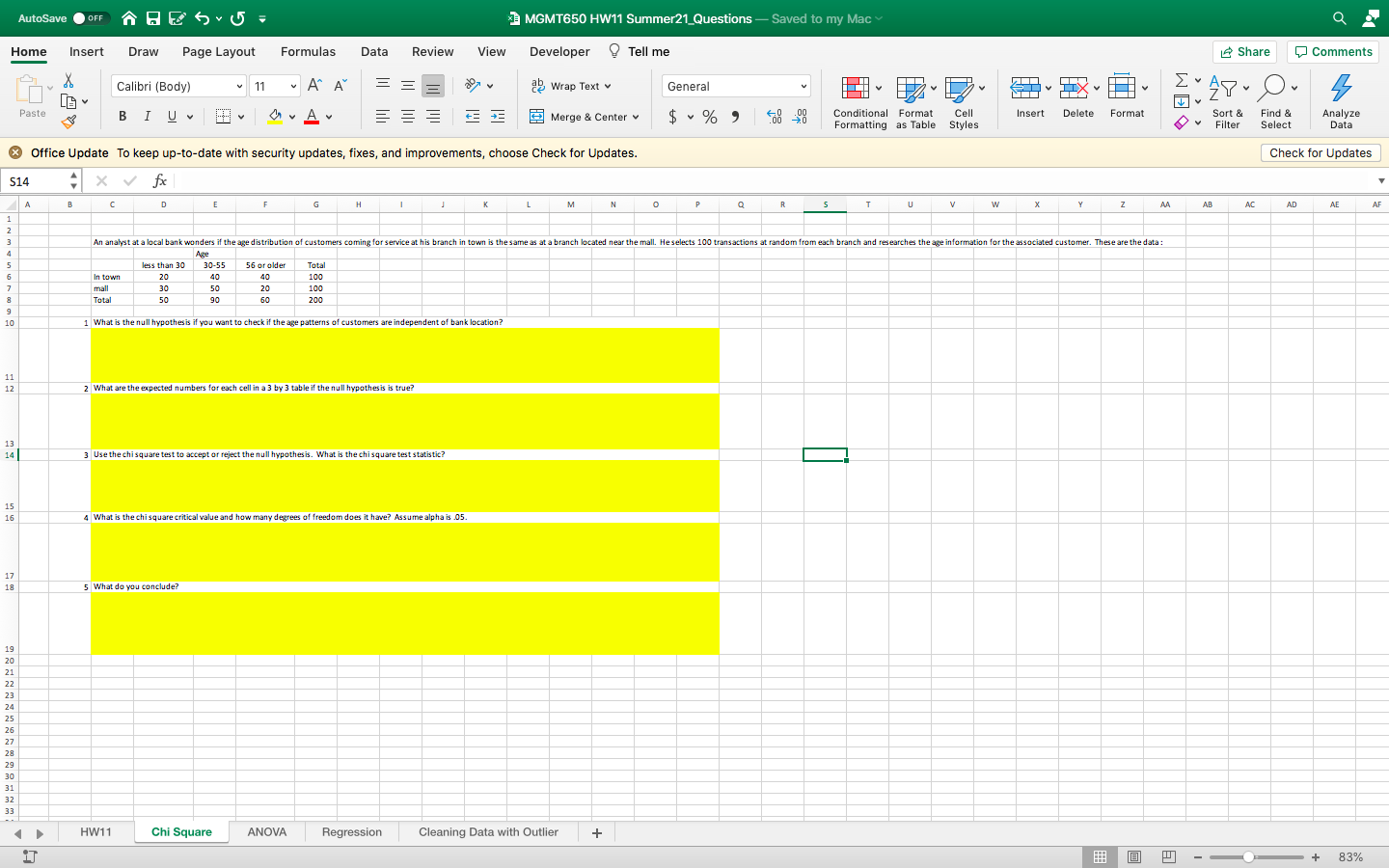Switch to the ANOVA sheet tab
This screenshot has width=1389, height=868.
tap(267, 831)
